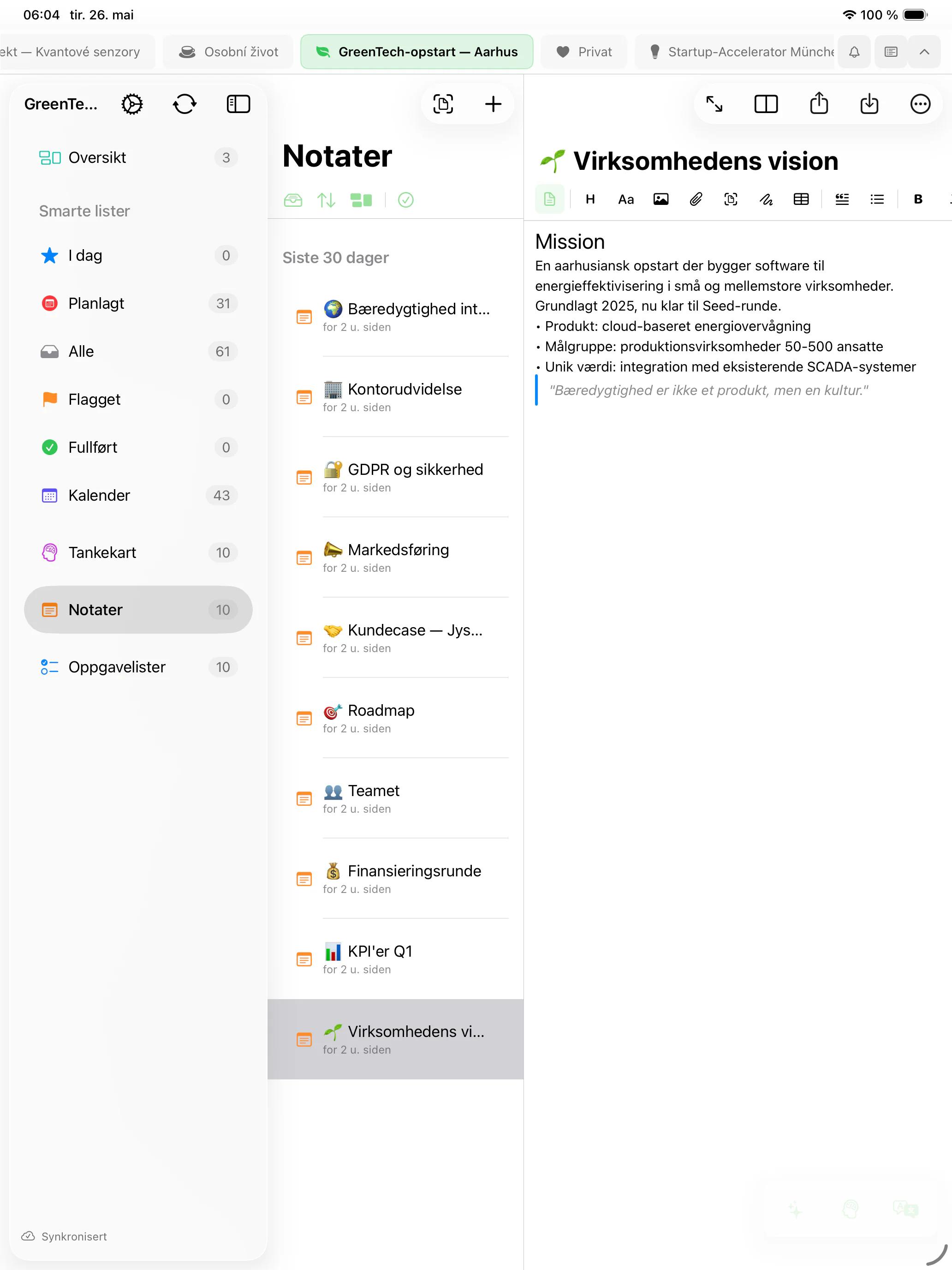Select Virksomhedens vi... note row
Viewport: 952px width, 1270px height.
coord(395,1039)
